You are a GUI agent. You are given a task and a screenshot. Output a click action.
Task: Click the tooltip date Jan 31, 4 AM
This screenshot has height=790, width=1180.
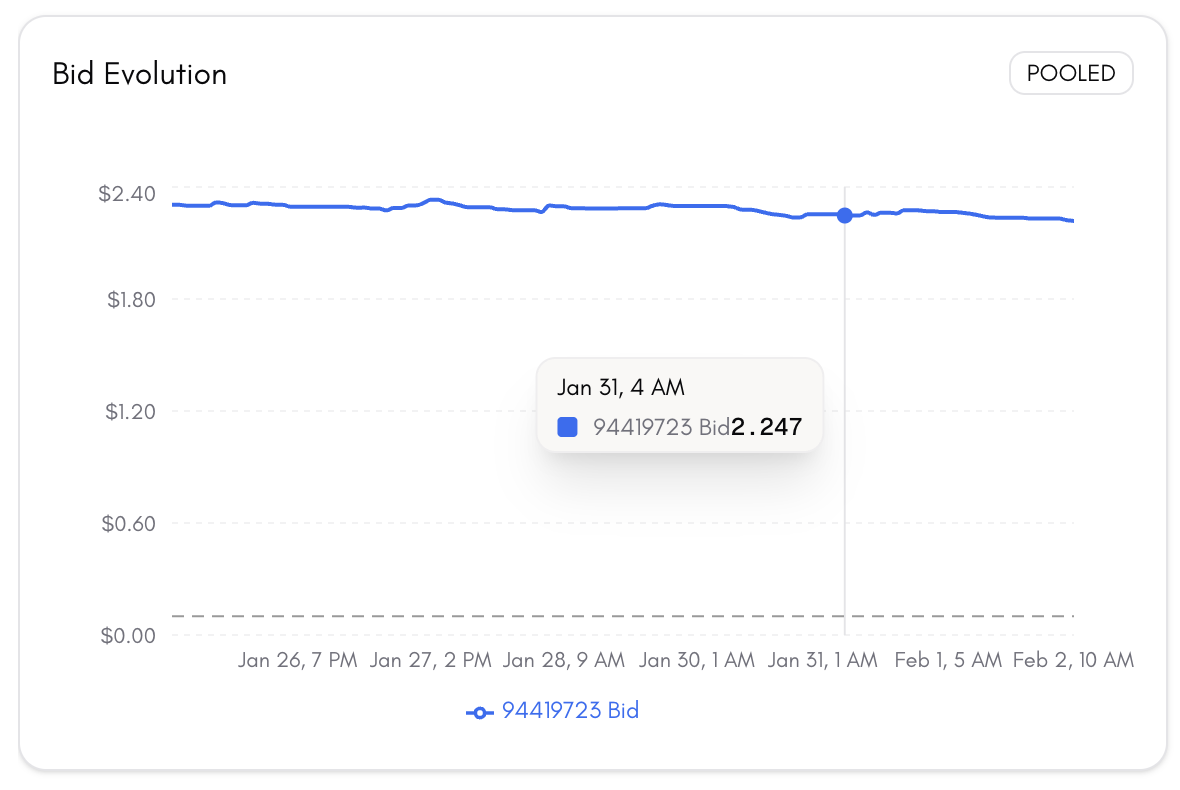pyautogui.click(x=621, y=387)
